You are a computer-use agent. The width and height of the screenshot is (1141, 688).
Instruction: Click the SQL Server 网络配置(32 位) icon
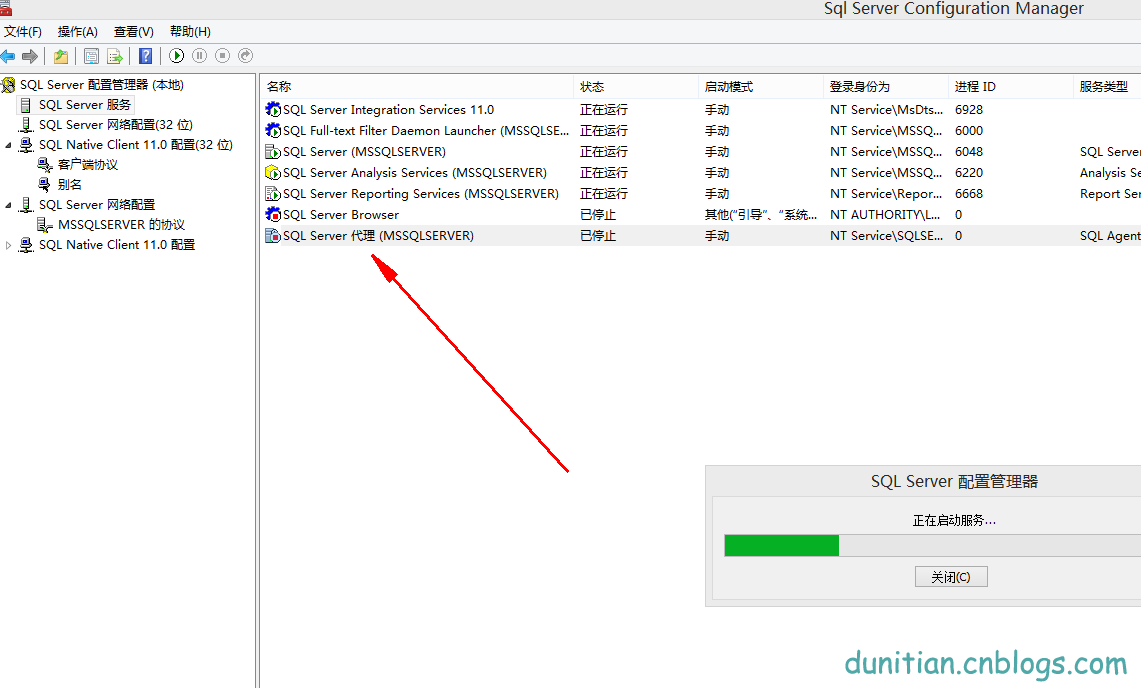(x=26, y=125)
